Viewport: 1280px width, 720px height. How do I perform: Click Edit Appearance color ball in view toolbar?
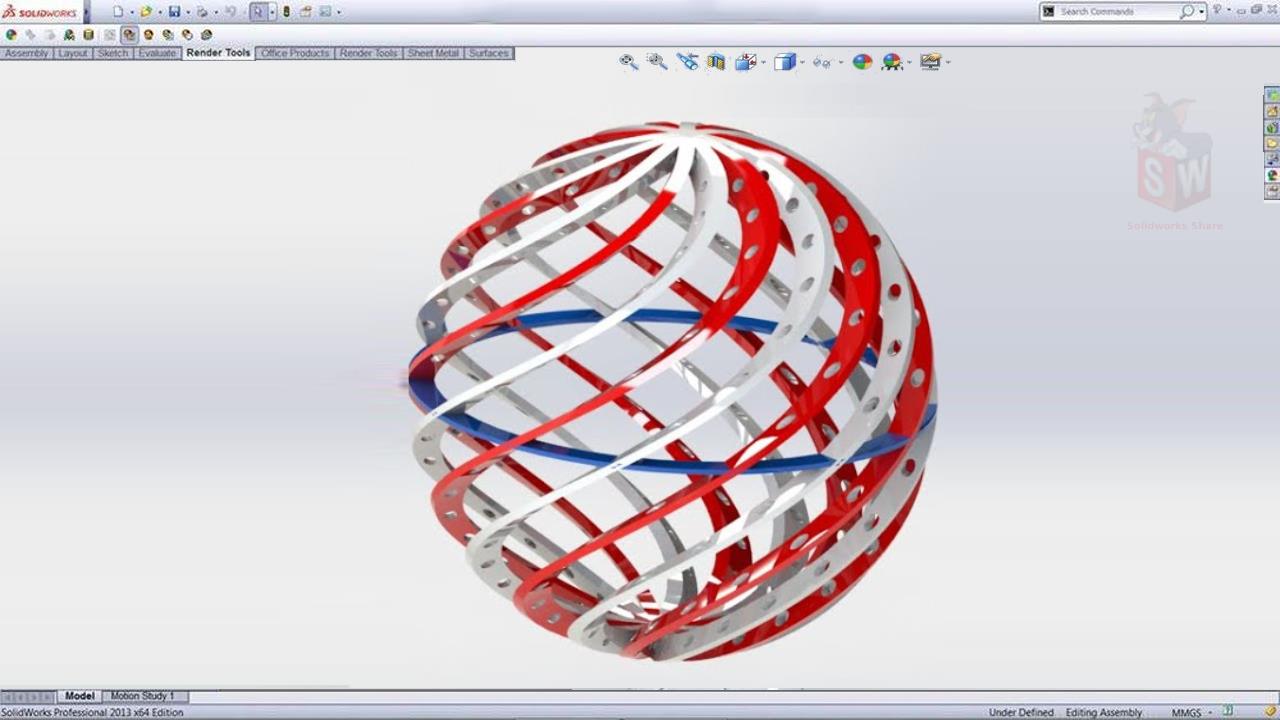pos(862,61)
